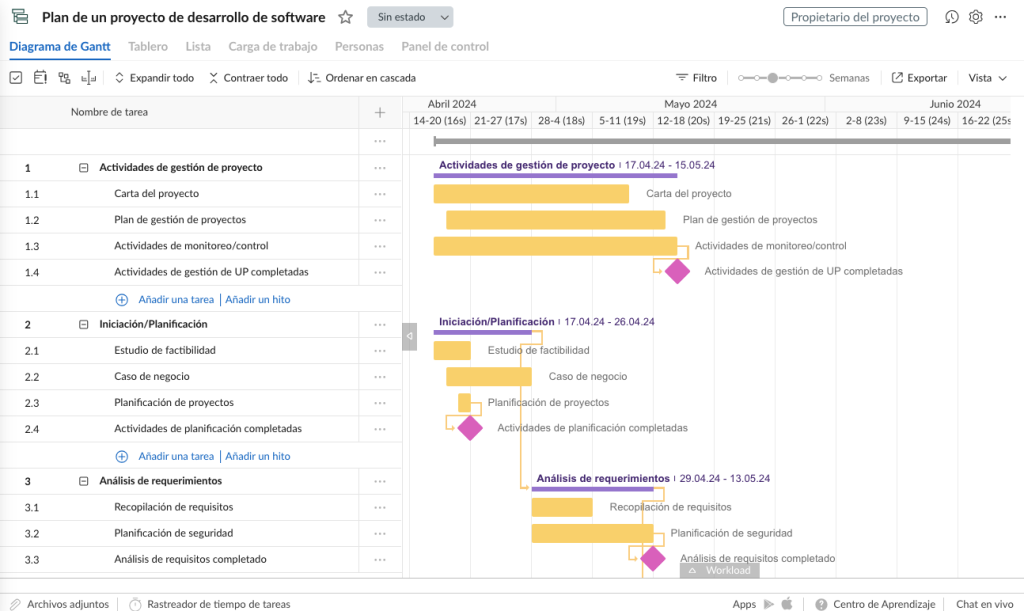
Task: Click the help question mark icon
Action: pyautogui.click(x=821, y=604)
